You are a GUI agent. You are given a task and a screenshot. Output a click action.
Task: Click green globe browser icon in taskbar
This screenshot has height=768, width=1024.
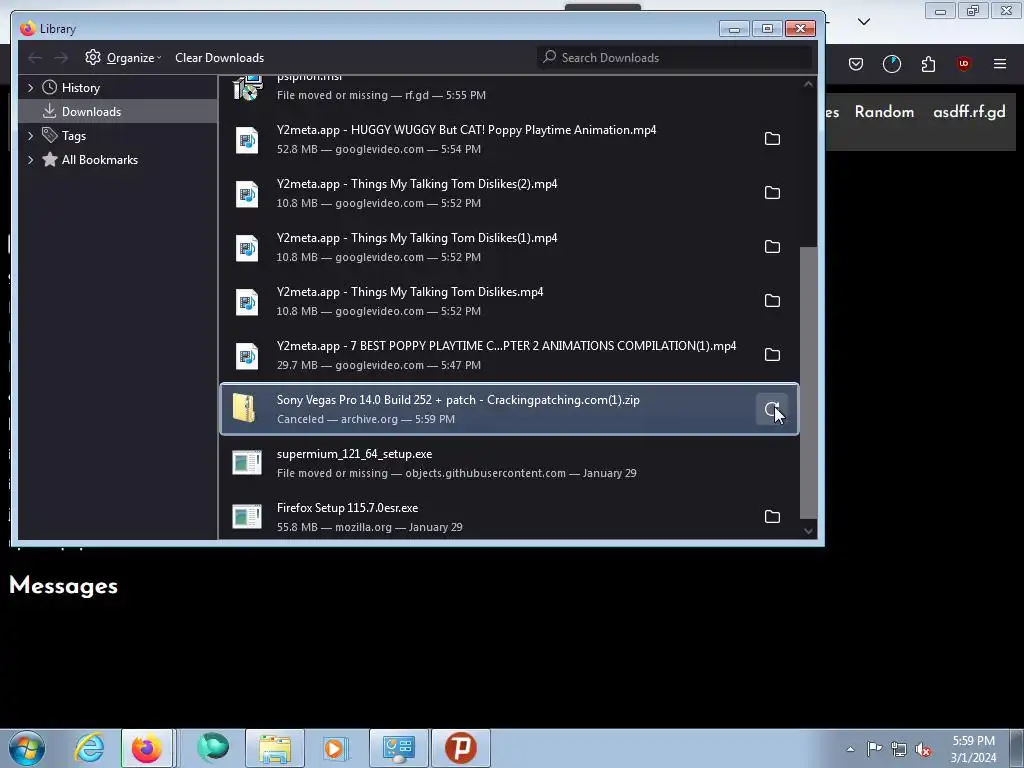coord(212,748)
